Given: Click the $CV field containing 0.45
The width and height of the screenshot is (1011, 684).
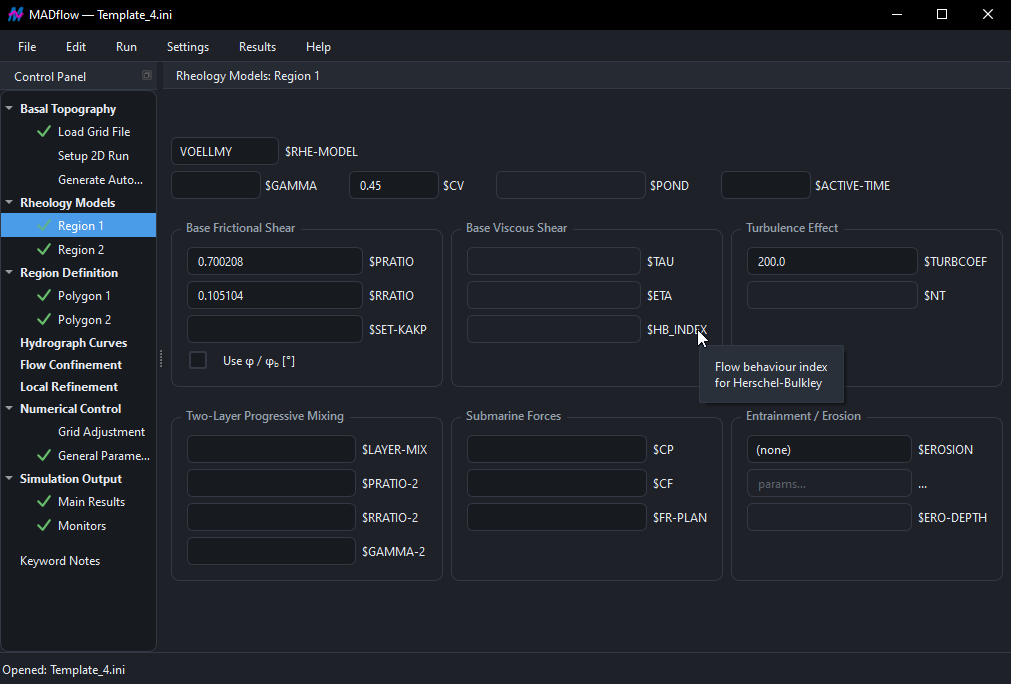Looking at the screenshot, I should pyautogui.click(x=394, y=185).
